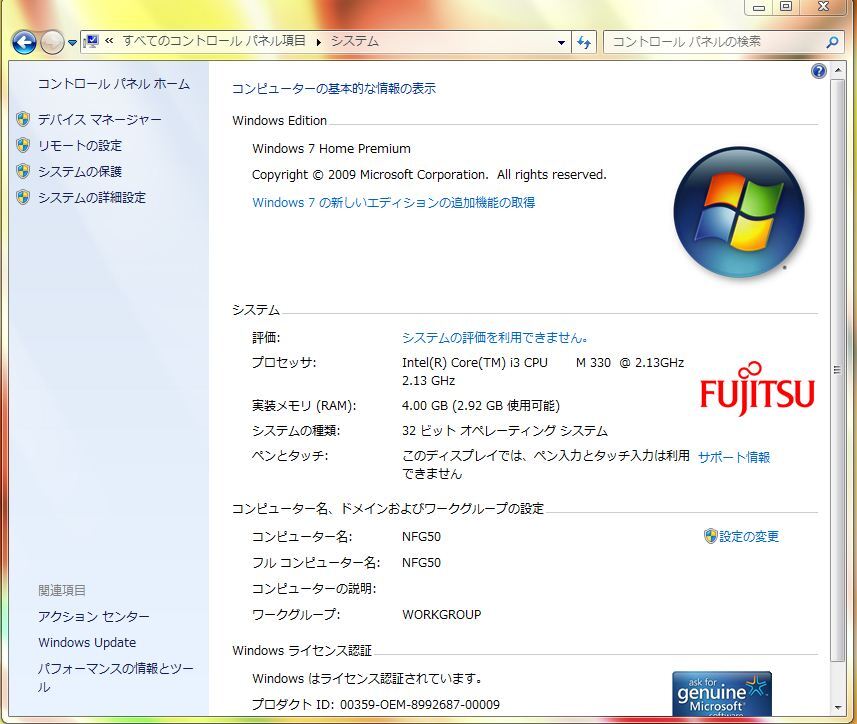Screen dimensions: 857x724
Task: Restore down the System window
Action: (786, 7)
